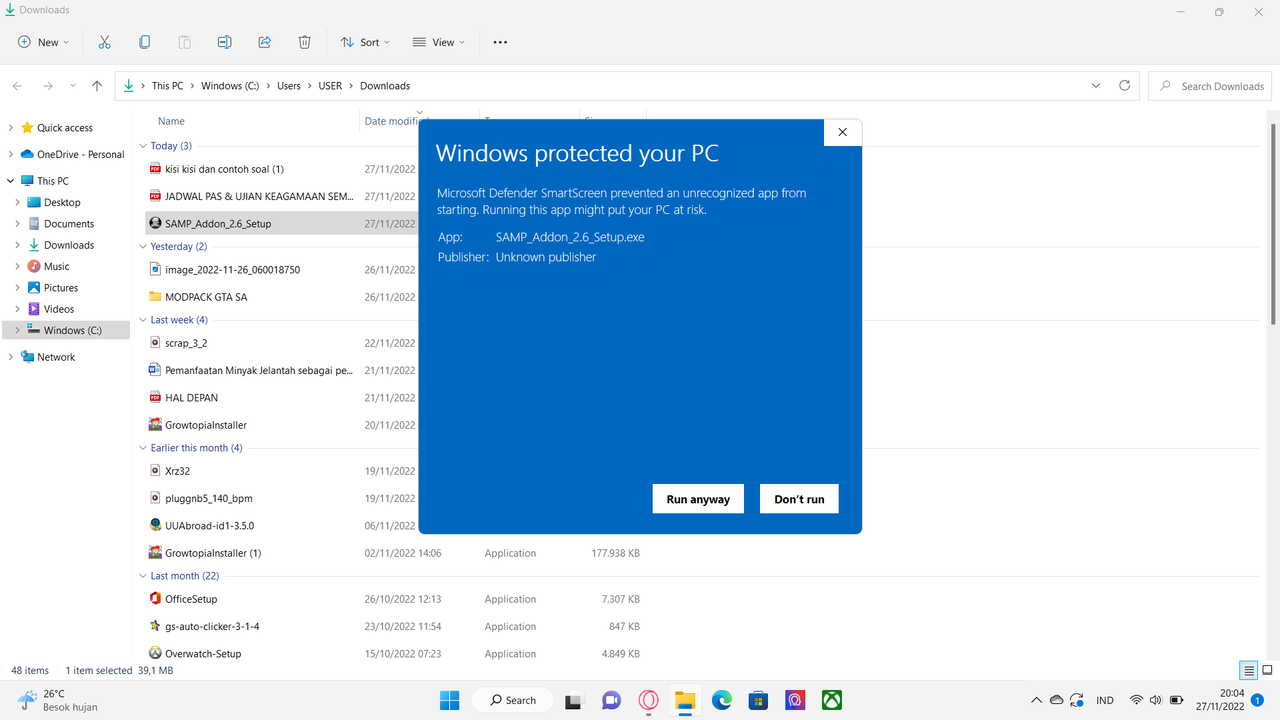The image size is (1280, 720).
Task: Click the Search button on the taskbar
Action: [x=513, y=700]
